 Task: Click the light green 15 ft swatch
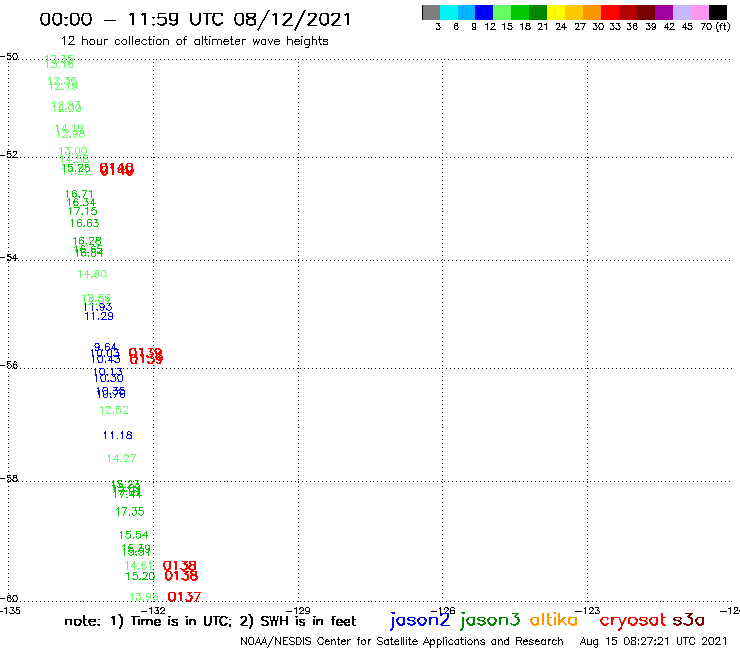pos(502,12)
